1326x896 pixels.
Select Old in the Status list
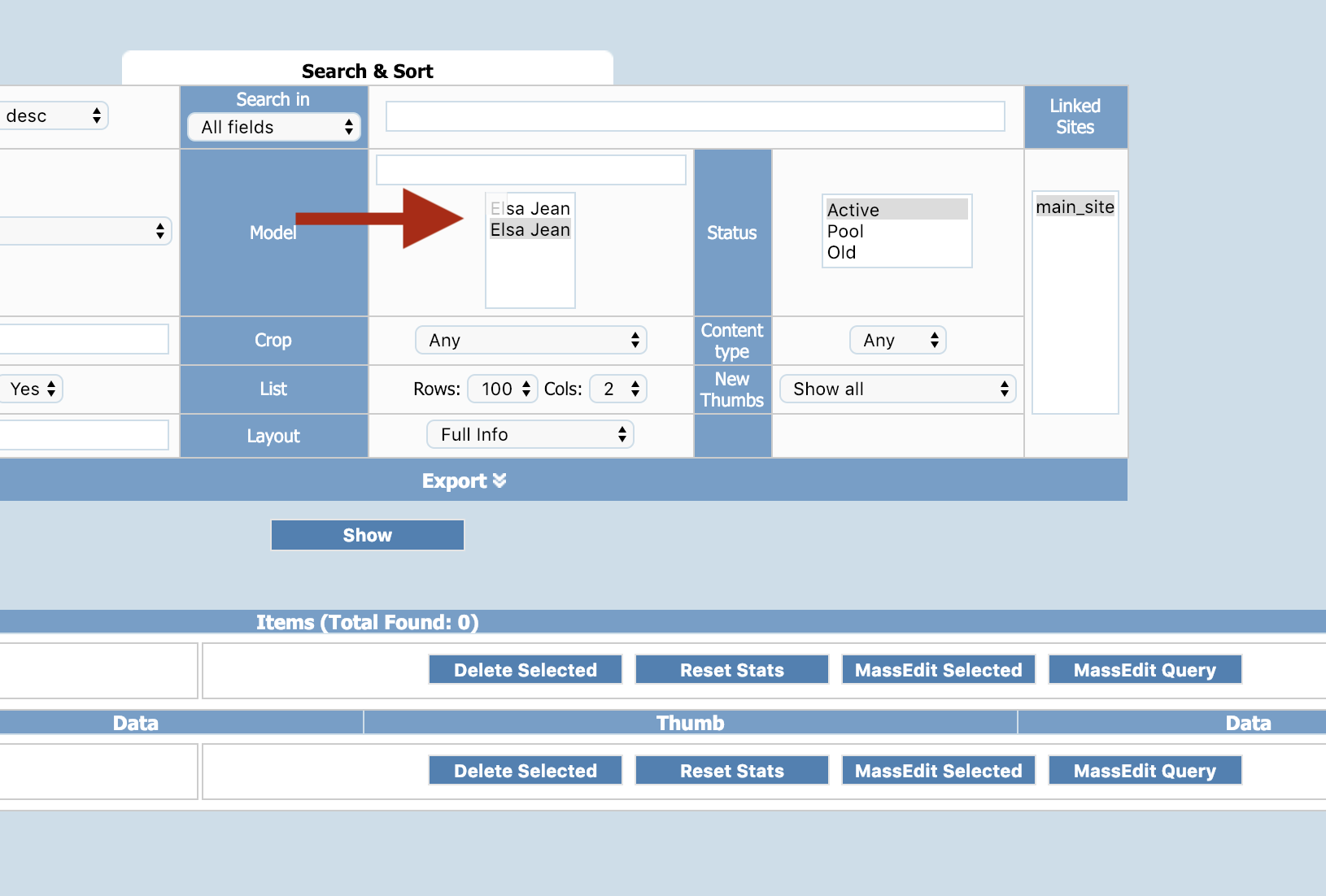[x=896, y=252]
